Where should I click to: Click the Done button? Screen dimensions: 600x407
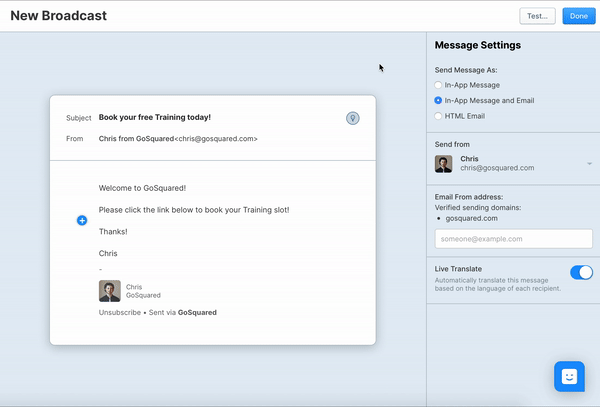pos(578,16)
